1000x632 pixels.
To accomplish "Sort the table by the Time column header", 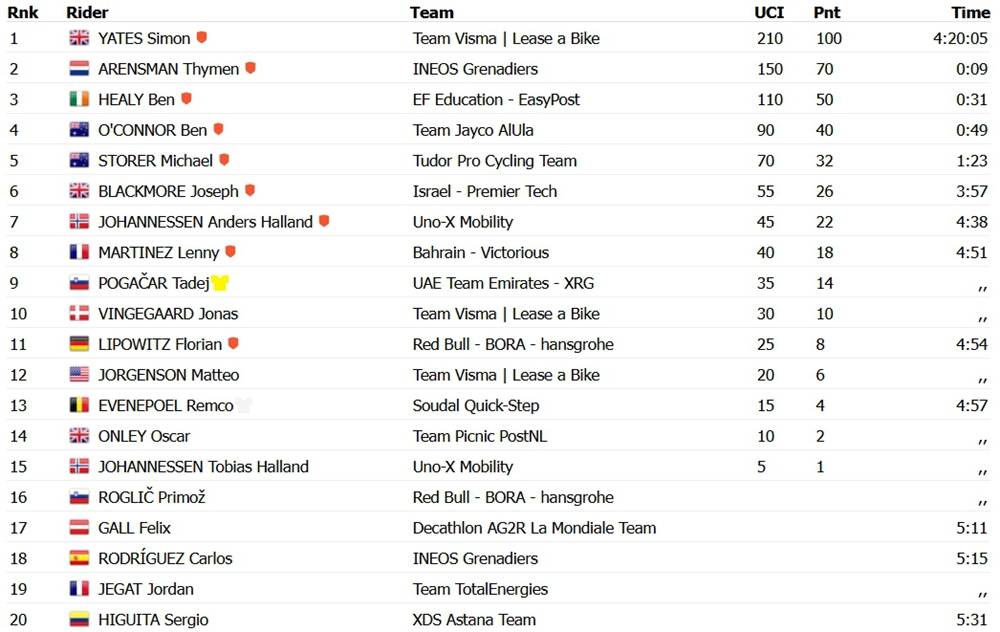I will pyautogui.click(x=970, y=13).
